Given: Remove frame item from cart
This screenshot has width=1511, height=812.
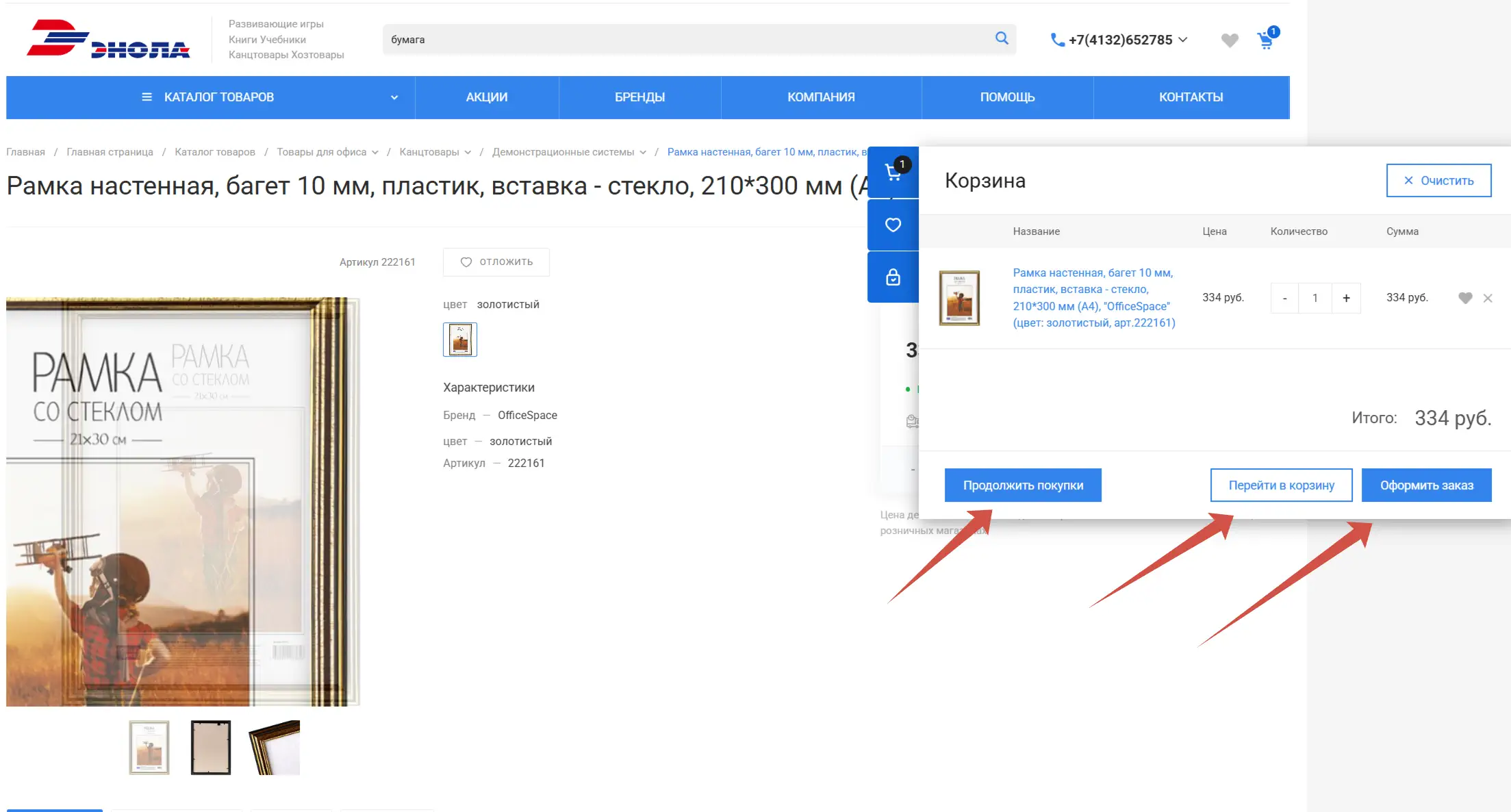Looking at the screenshot, I should [1488, 298].
